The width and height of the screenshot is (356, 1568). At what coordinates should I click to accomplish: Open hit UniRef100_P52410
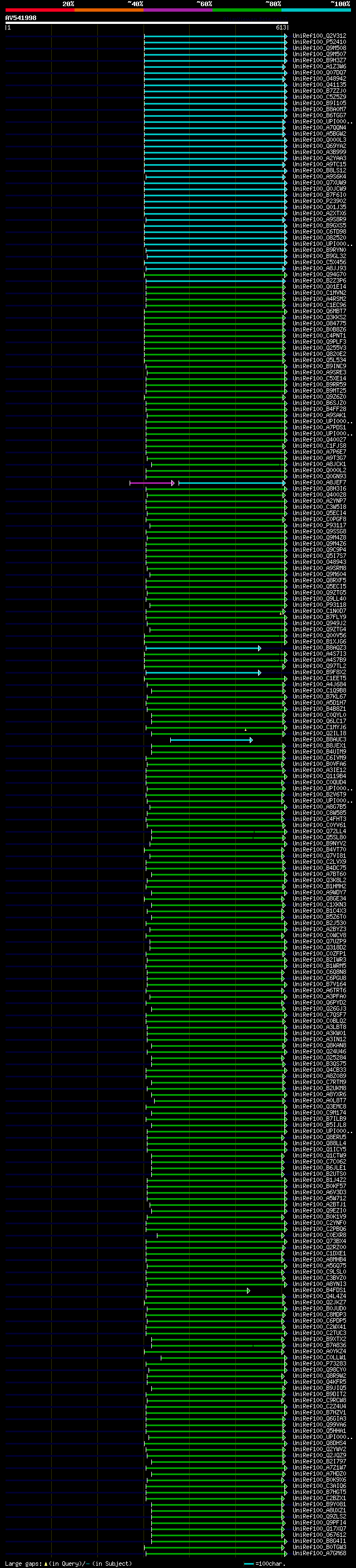[x=319, y=42]
